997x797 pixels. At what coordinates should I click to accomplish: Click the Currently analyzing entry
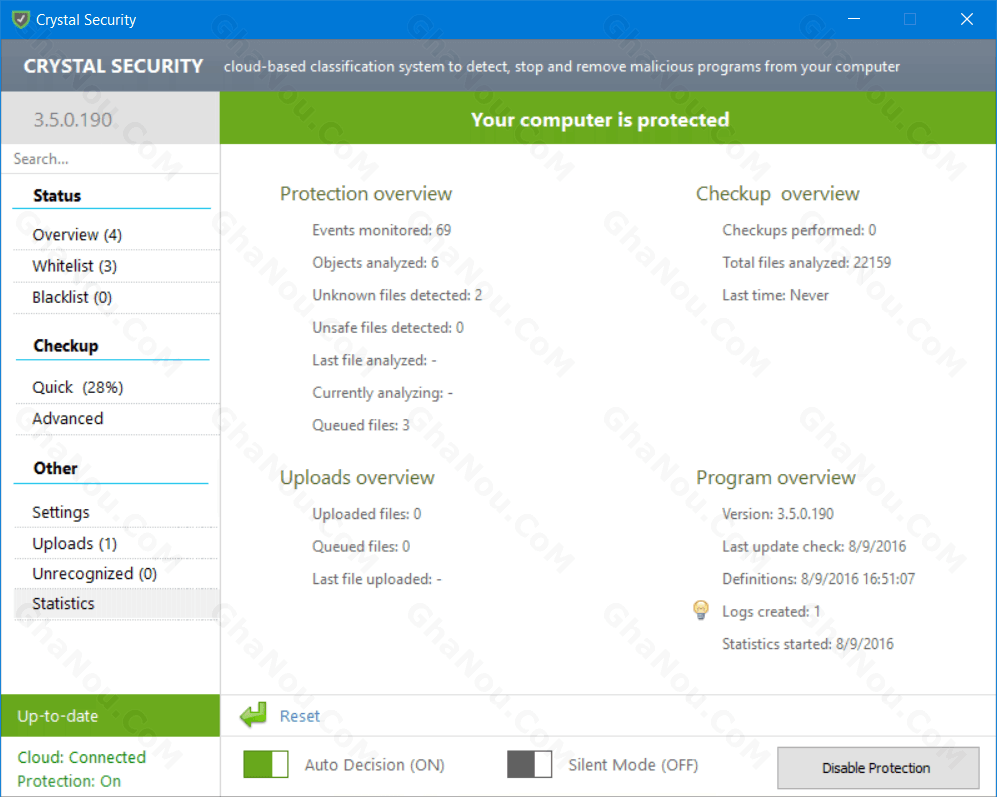[x=382, y=392]
